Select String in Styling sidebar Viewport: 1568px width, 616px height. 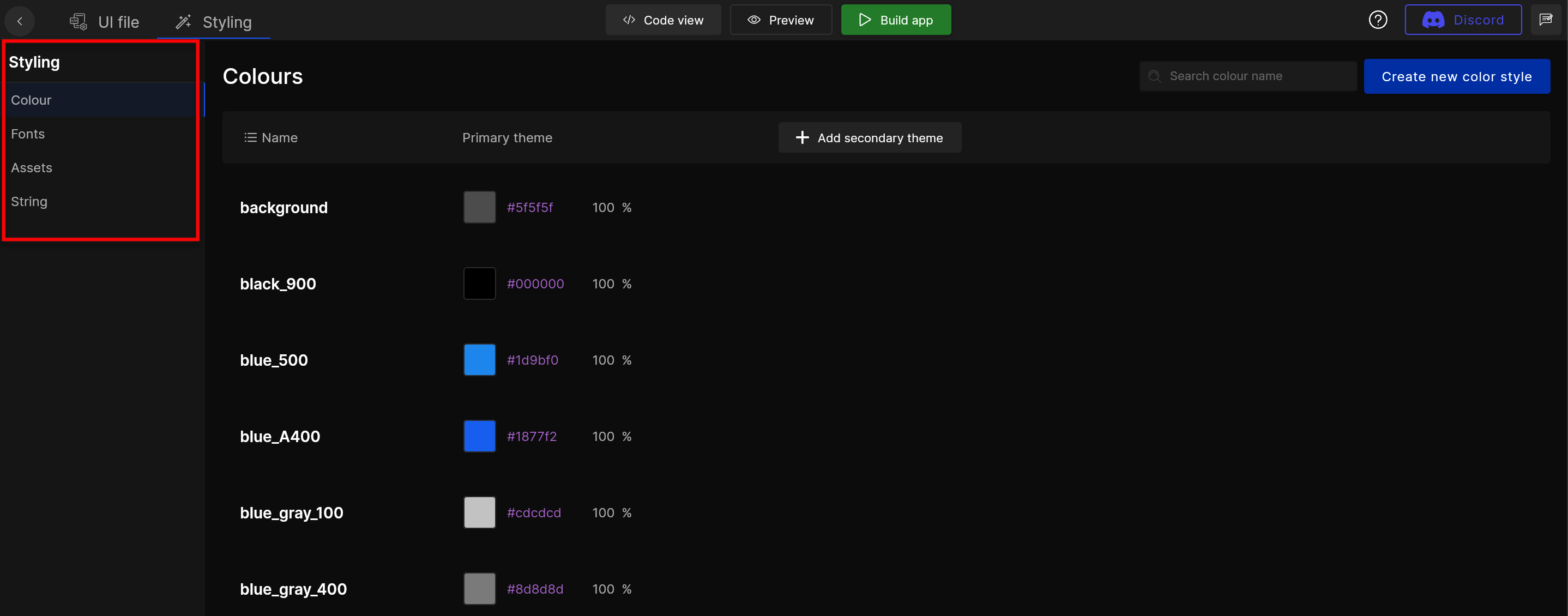coord(29,202)
